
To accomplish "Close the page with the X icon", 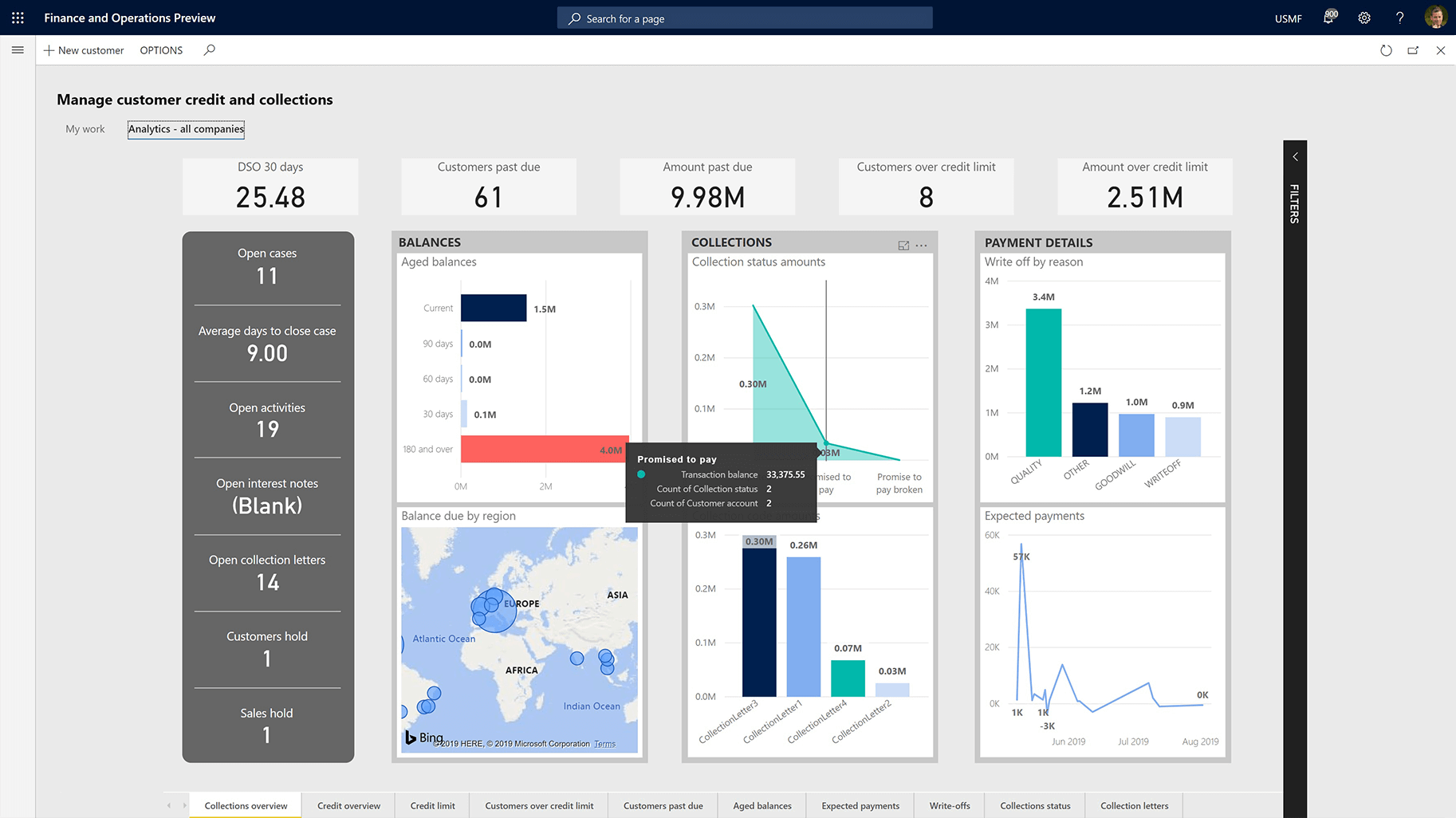I will tap(1441, 50).
